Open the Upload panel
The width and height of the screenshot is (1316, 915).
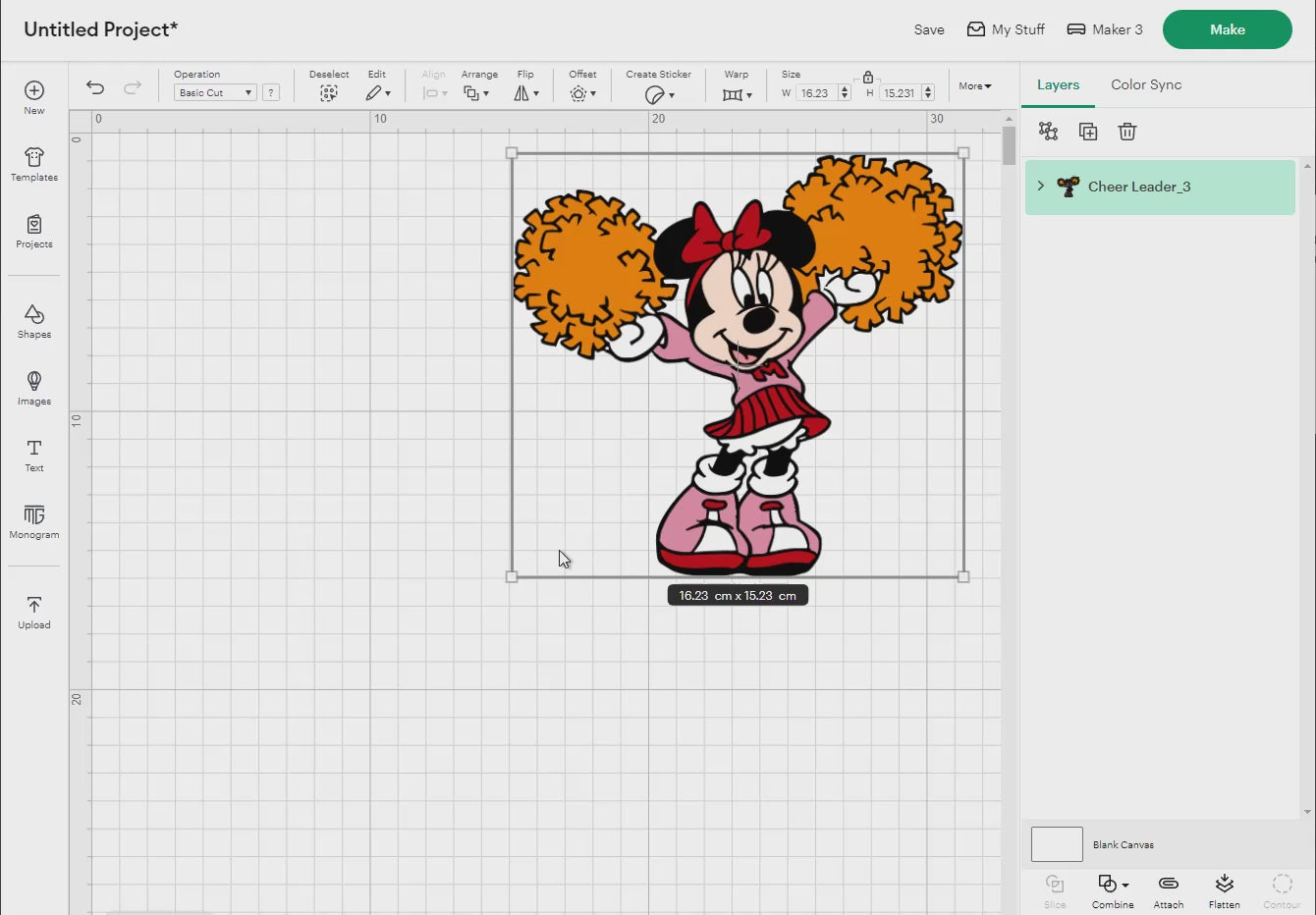(34, 612)
